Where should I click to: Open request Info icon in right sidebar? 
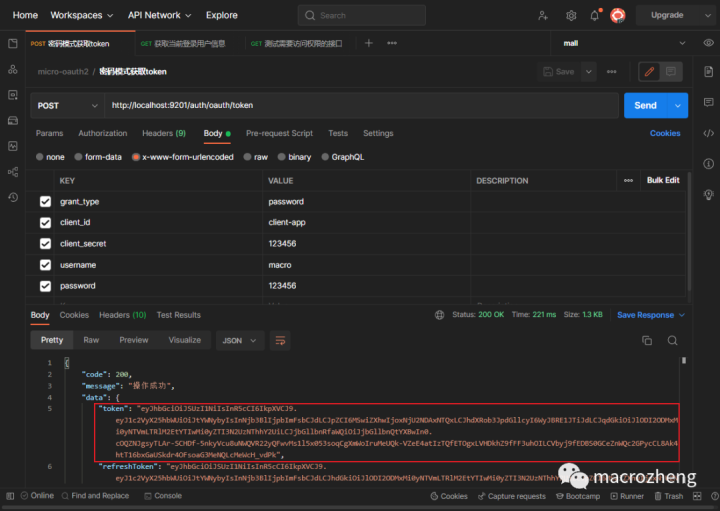click(x=709, y=164)
